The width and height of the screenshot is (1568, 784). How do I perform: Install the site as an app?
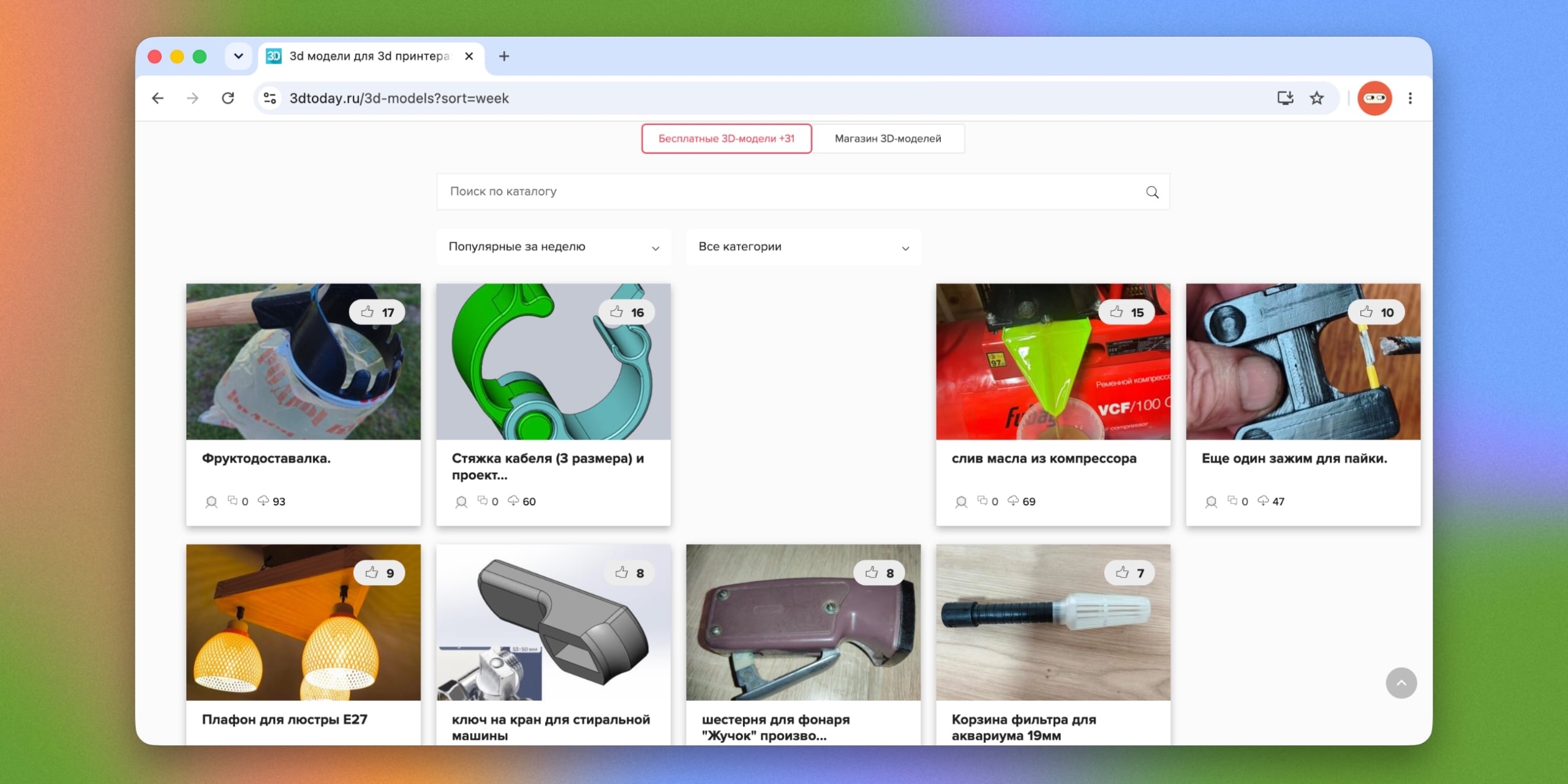(x=1285, y=98)
